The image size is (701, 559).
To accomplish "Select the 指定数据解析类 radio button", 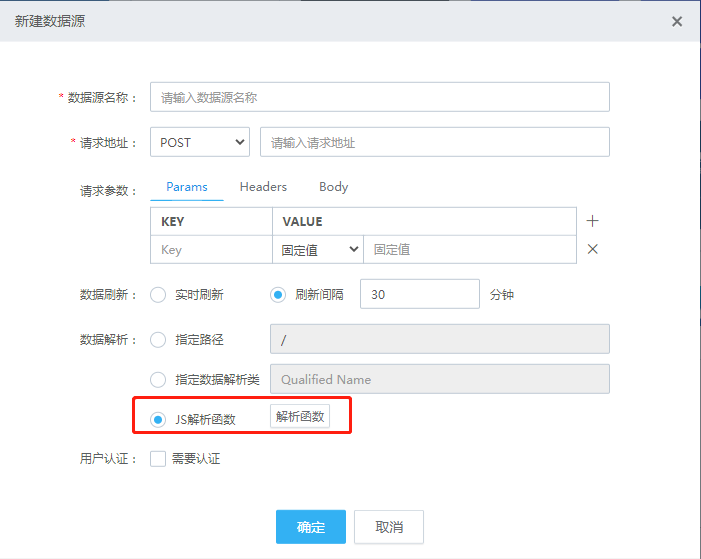I will pos(158,380).
